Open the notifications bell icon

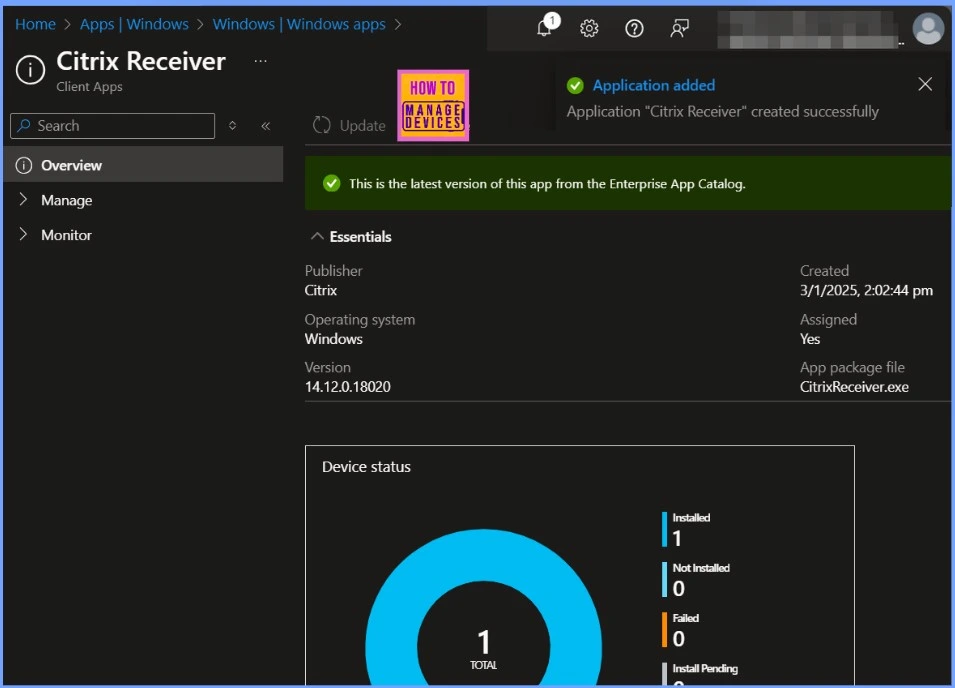coord(545,27)
